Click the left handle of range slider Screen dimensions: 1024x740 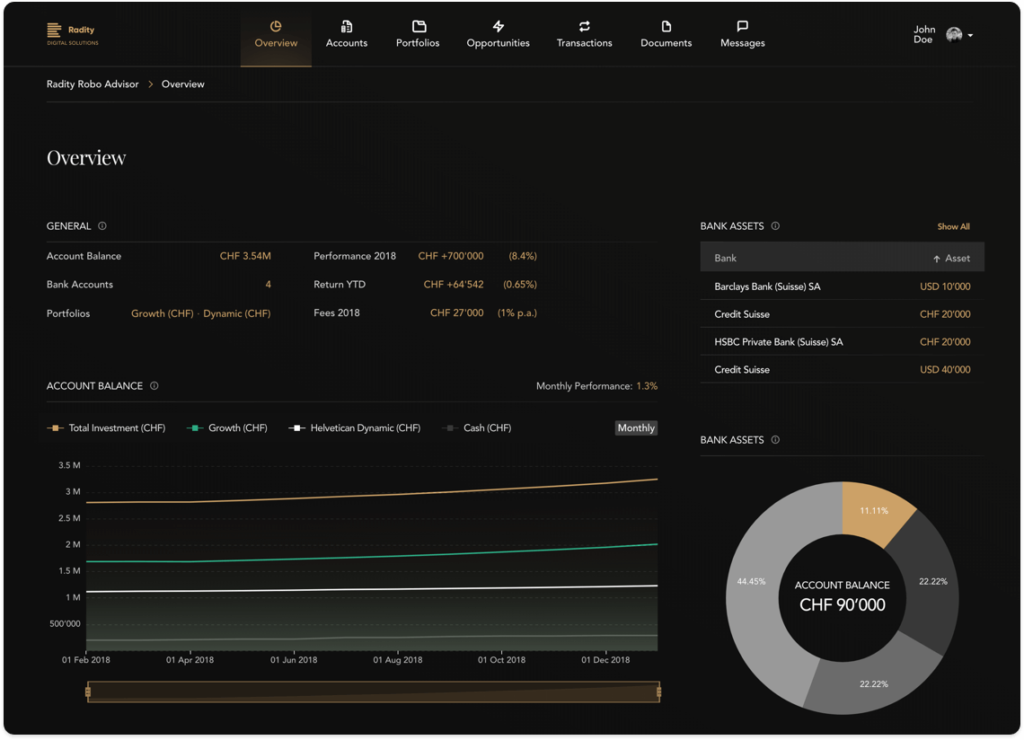tap(88, 691)
